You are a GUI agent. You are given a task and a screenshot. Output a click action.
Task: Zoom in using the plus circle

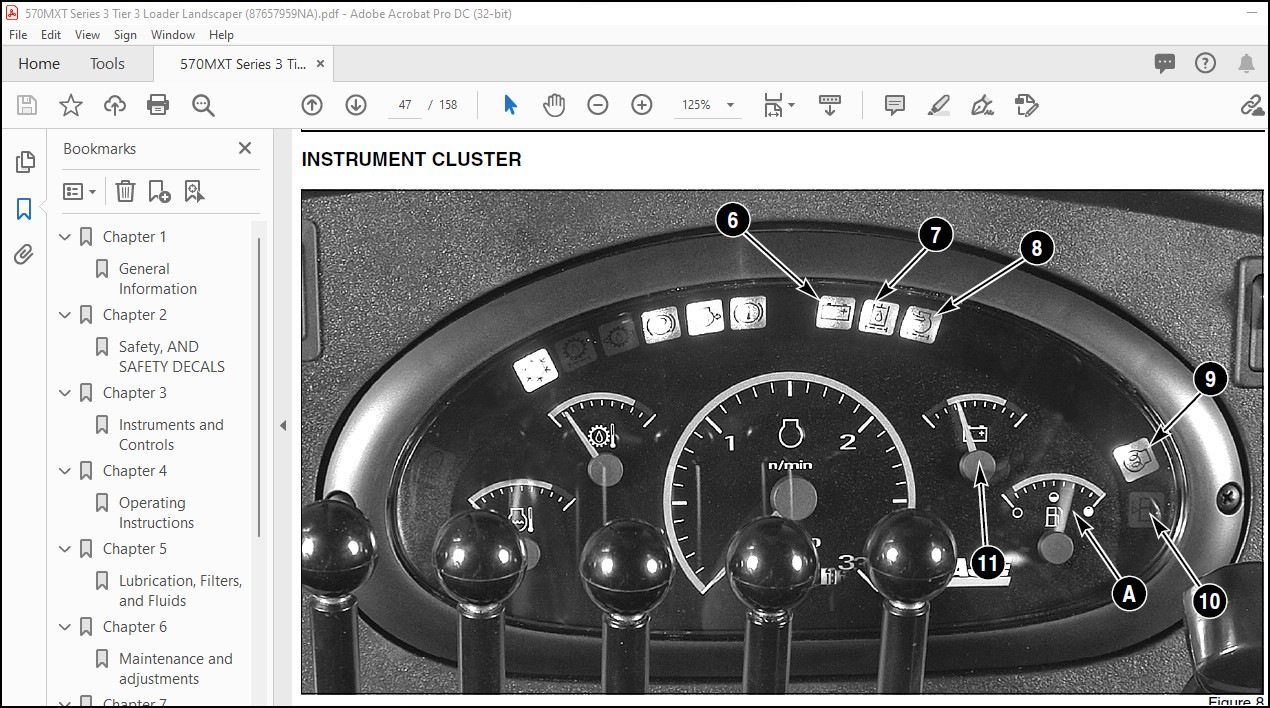click(642, 105)
